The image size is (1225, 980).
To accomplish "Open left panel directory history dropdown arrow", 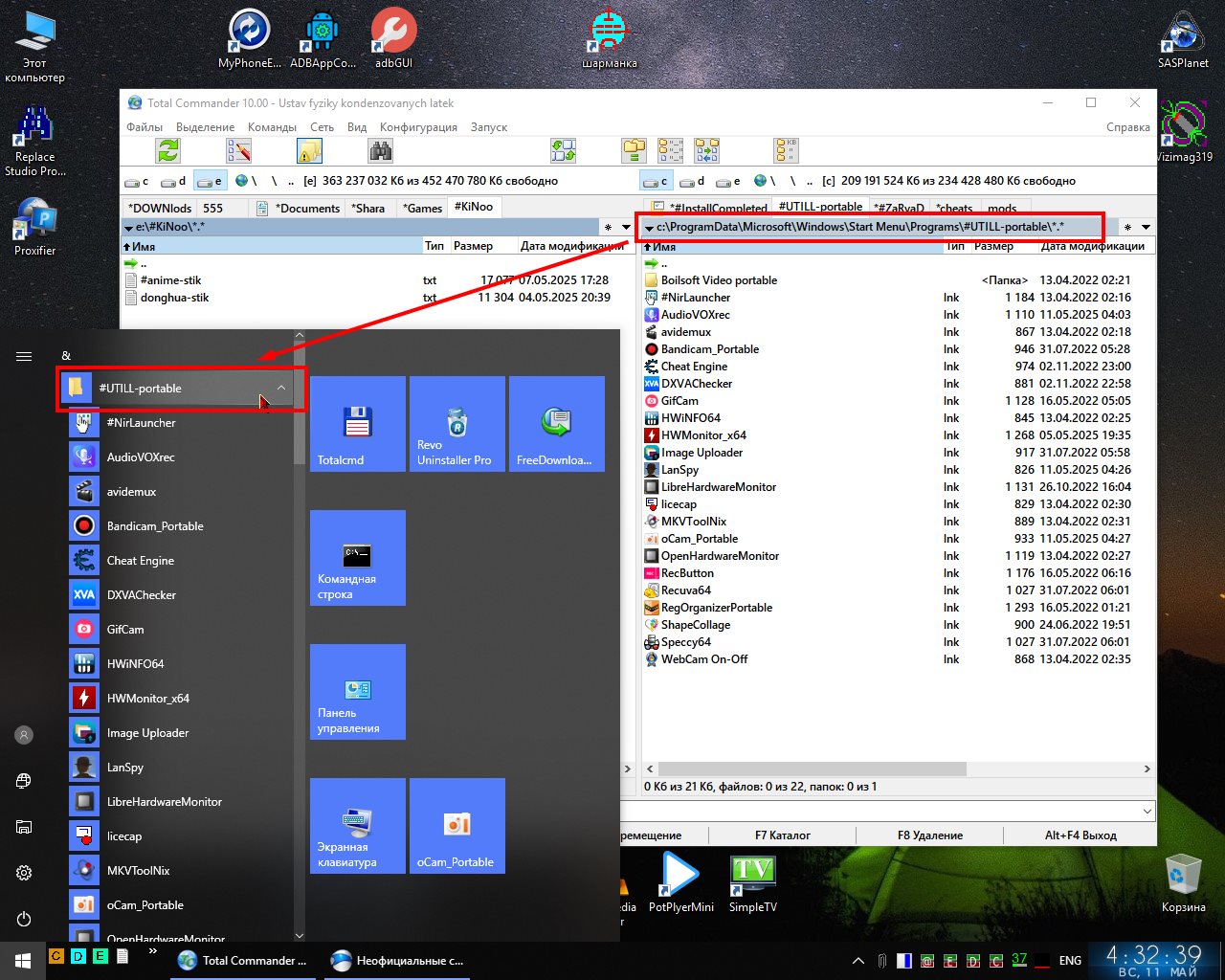I will pyautogui.click(x=627, y=228).
